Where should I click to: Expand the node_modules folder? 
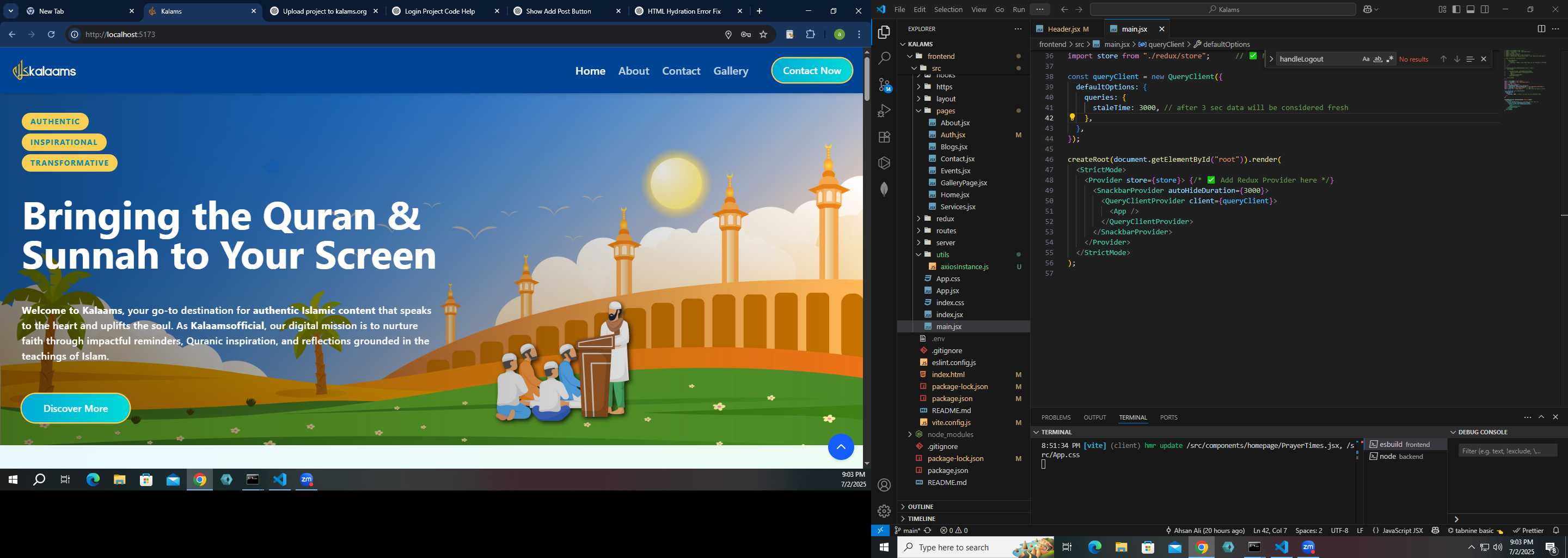[910, 434]
